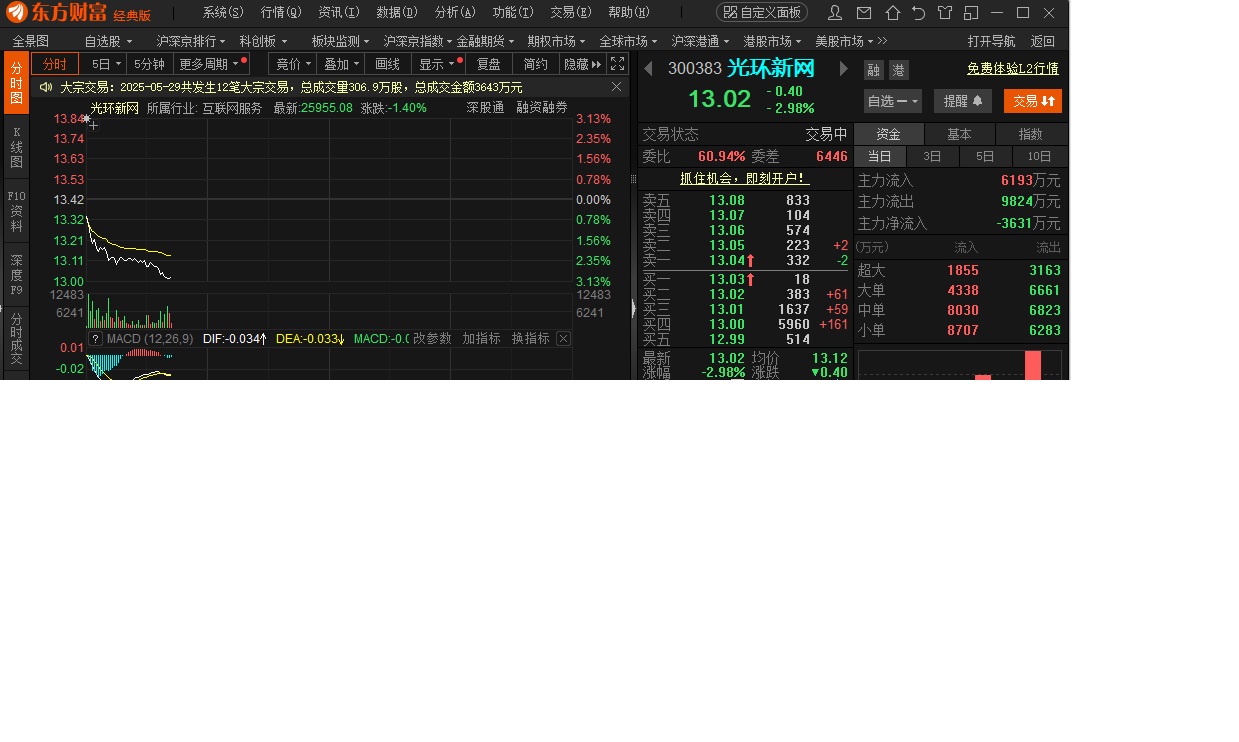1239x742 pixels.
Task: Open 板块监测 menu dropdown
Action: click(x=341, y=41)
